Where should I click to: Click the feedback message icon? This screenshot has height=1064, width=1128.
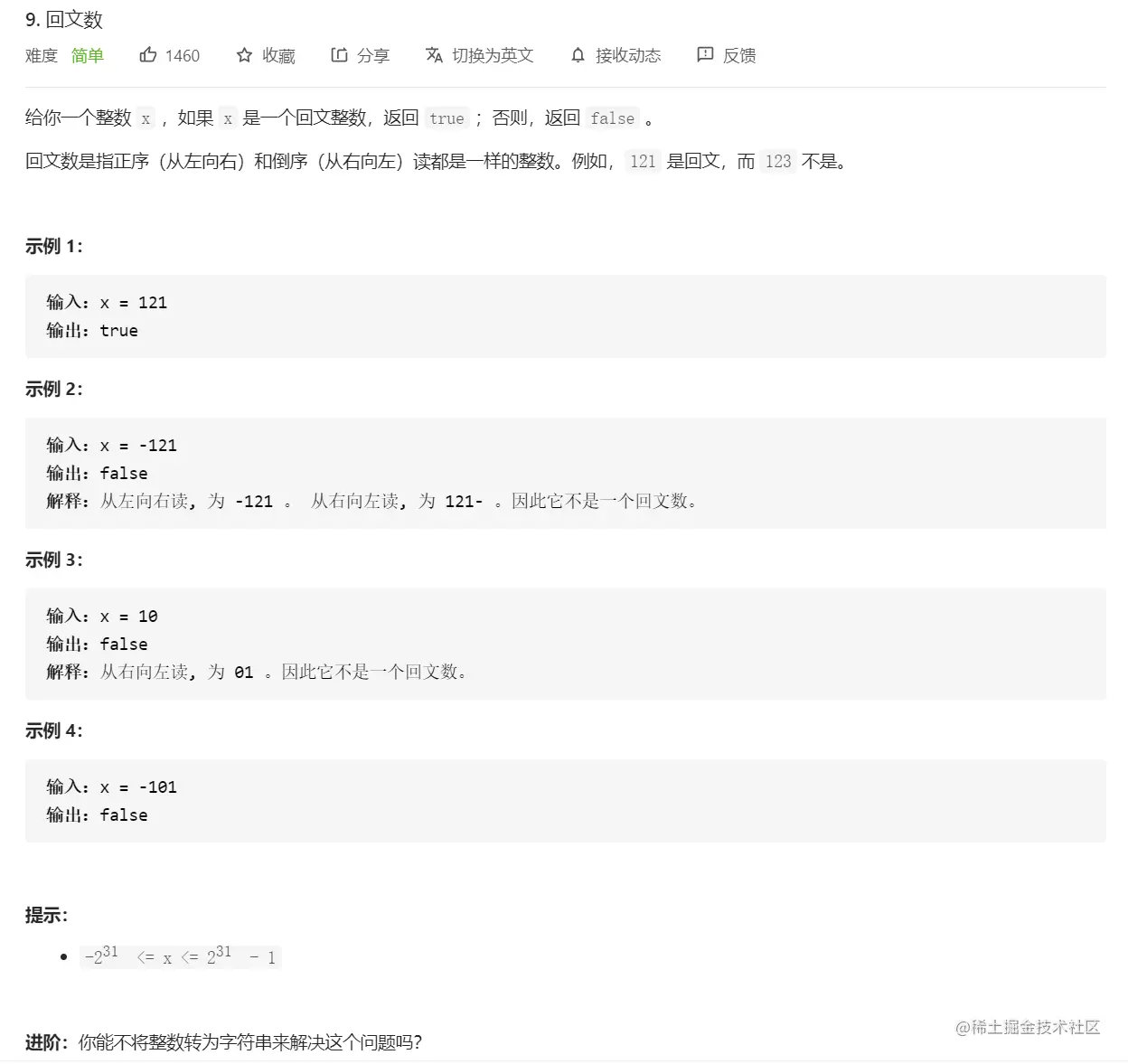(705, 55)
